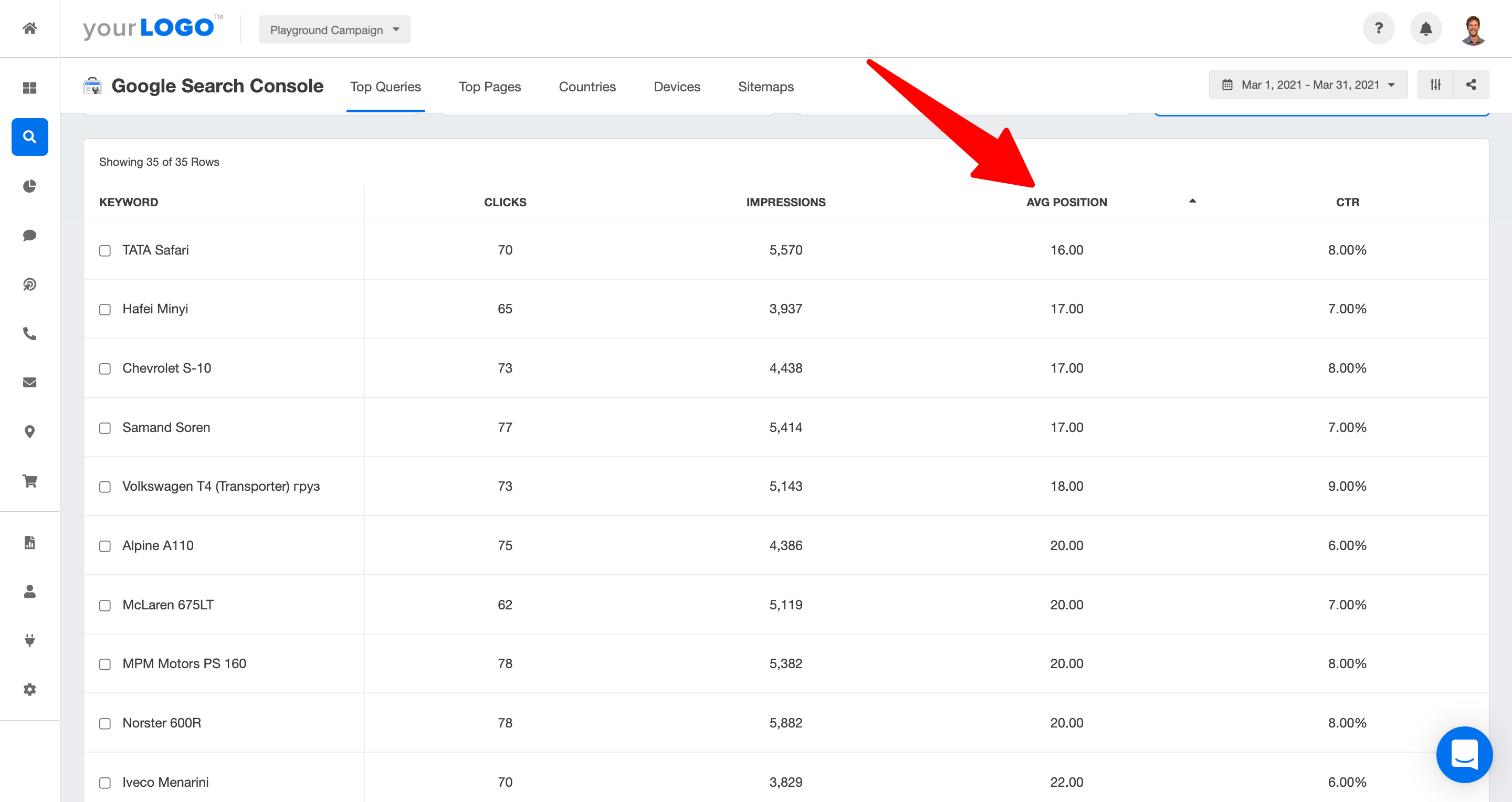1512x802 pixels.
Task: Open the email envelope icon
Action: 30,383
